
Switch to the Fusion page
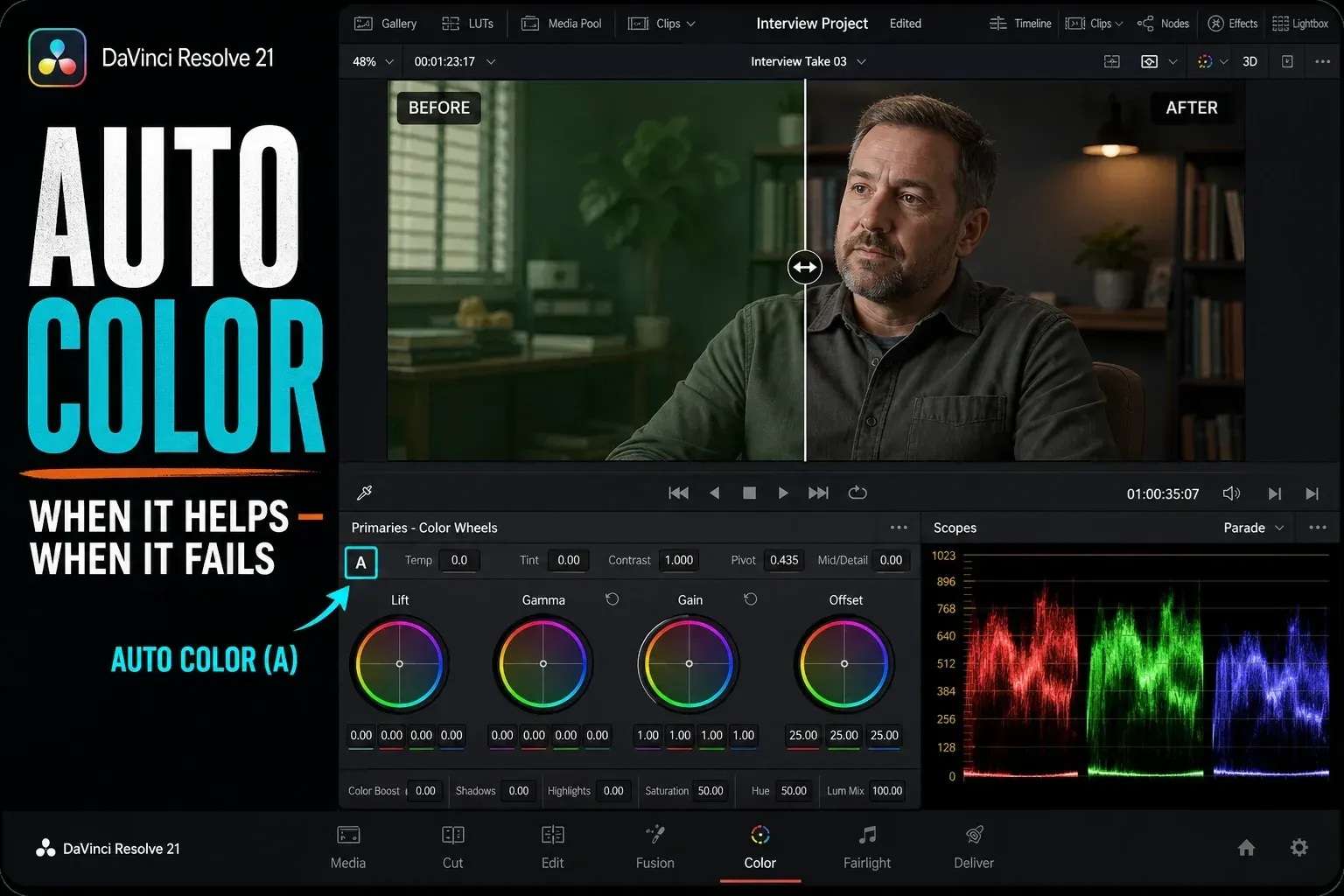[655, 847]
